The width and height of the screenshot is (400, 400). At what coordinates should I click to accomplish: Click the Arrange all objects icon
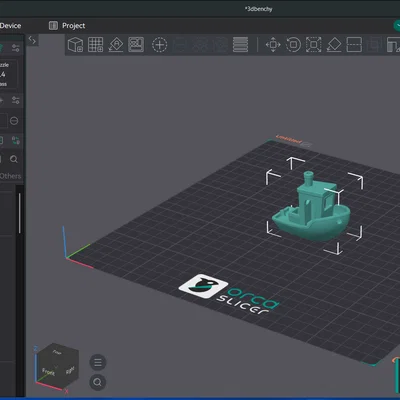coord(136,44)
